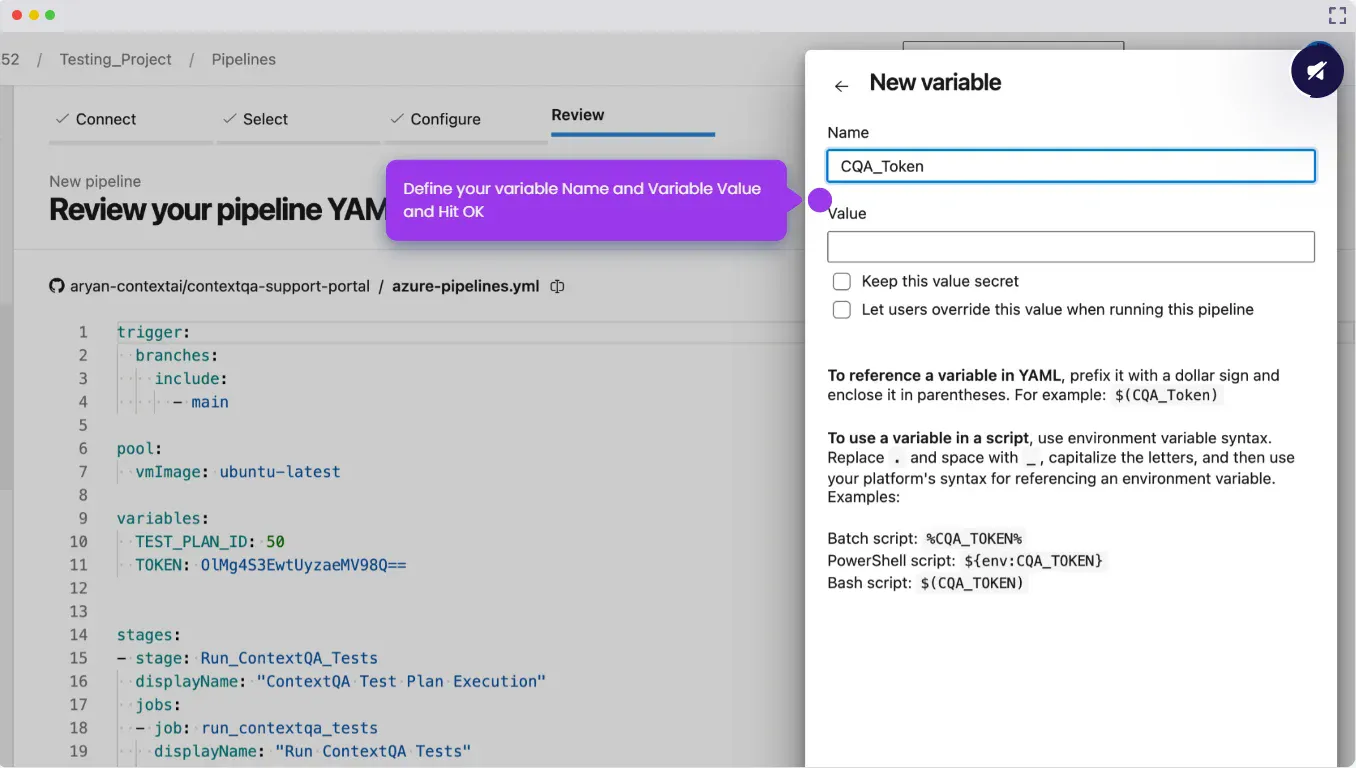The height and width of the screenshot is (768, 1356).
Task: Check Let users override this value option
Action: click(842, 310)
